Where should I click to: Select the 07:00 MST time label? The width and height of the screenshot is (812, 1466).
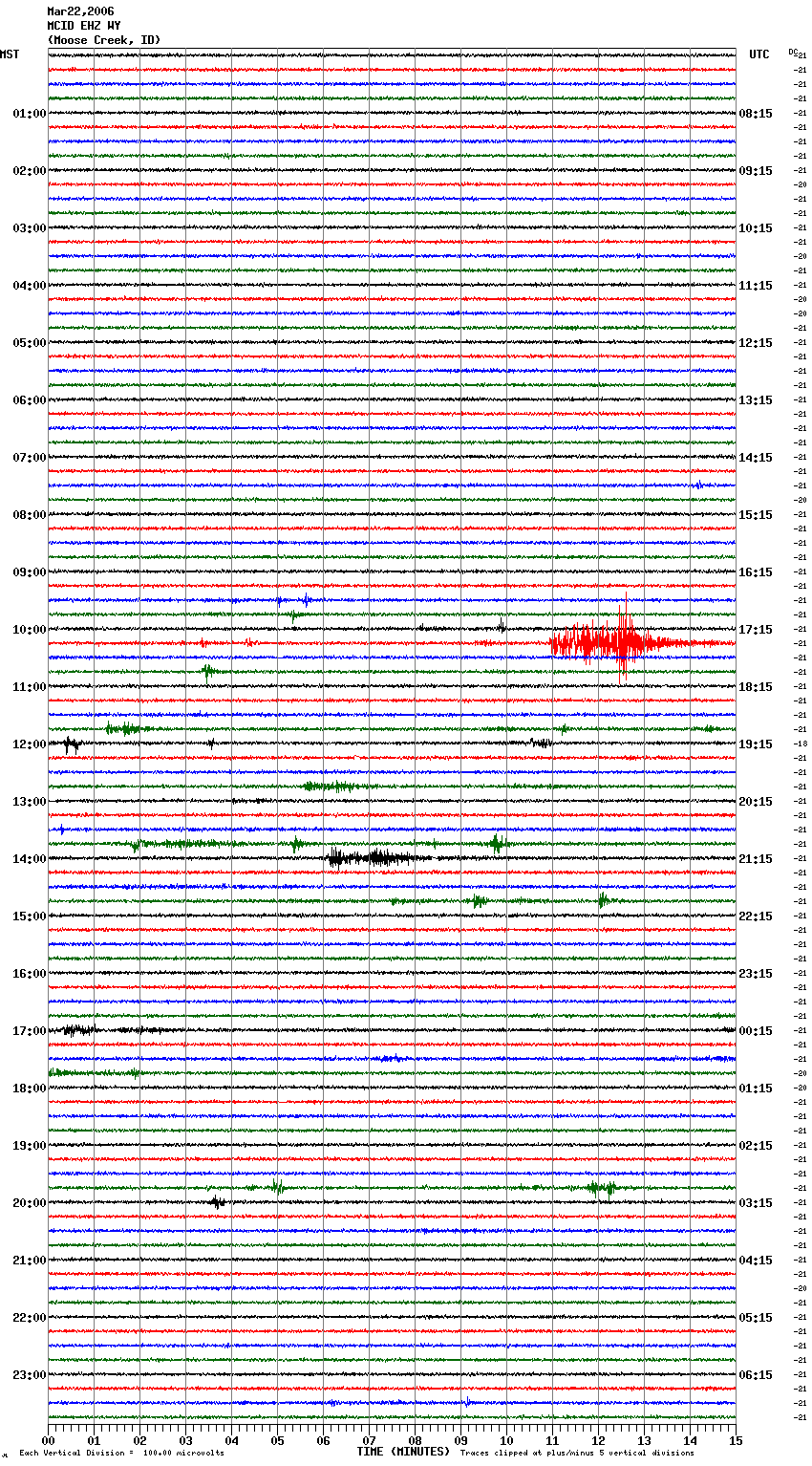point(30,458)
